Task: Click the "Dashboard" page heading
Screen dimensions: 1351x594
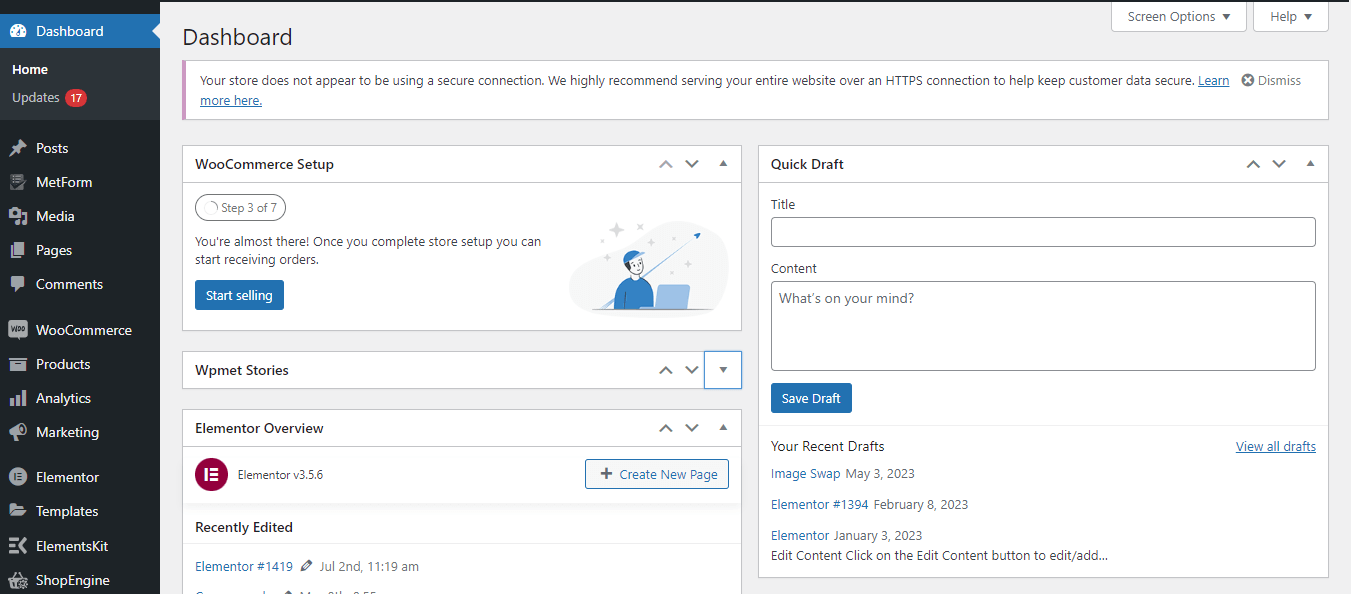Action: 238,37
